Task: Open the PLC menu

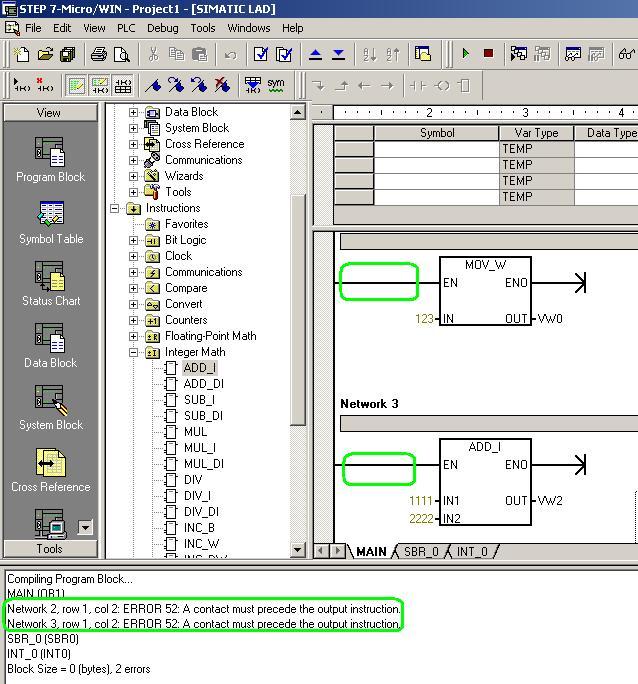Action: 126,28
